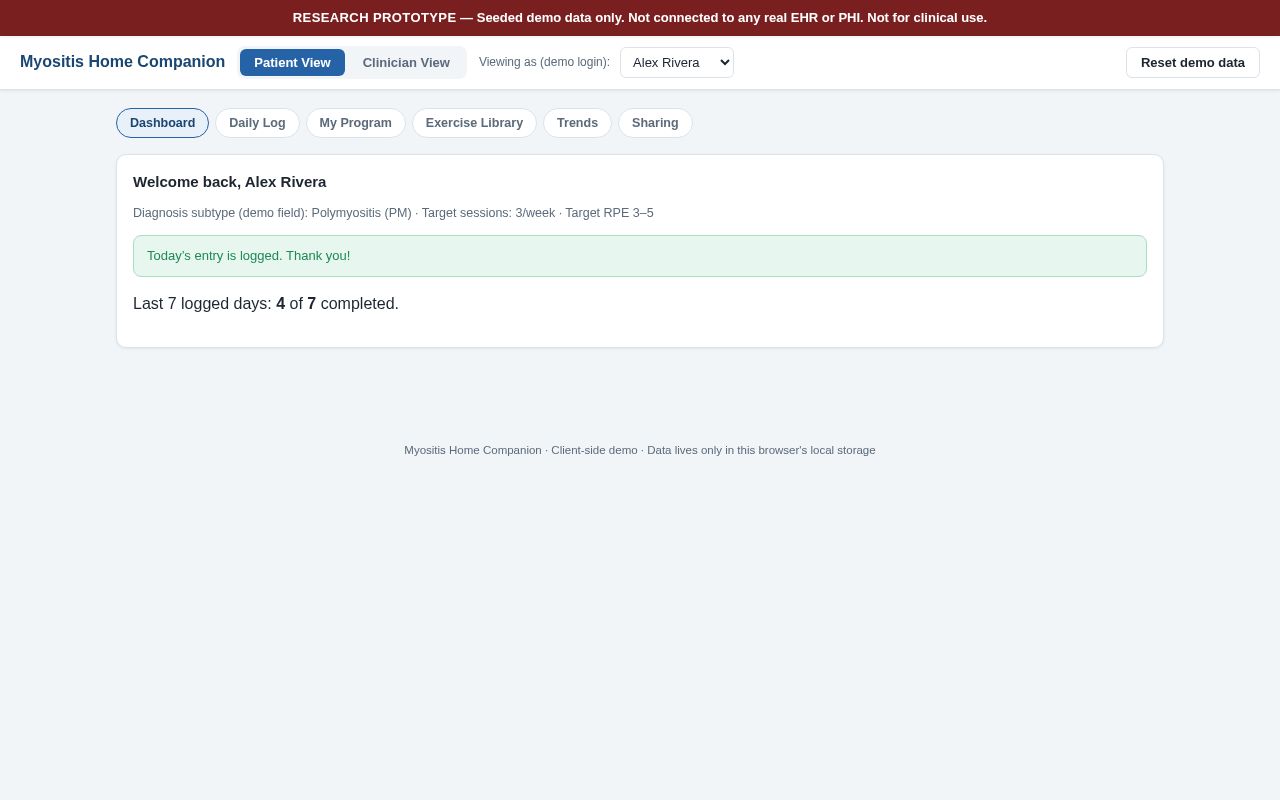Click the diagnosis subtype Polymyositis line

pyautogui.click(x=393, y=213)
